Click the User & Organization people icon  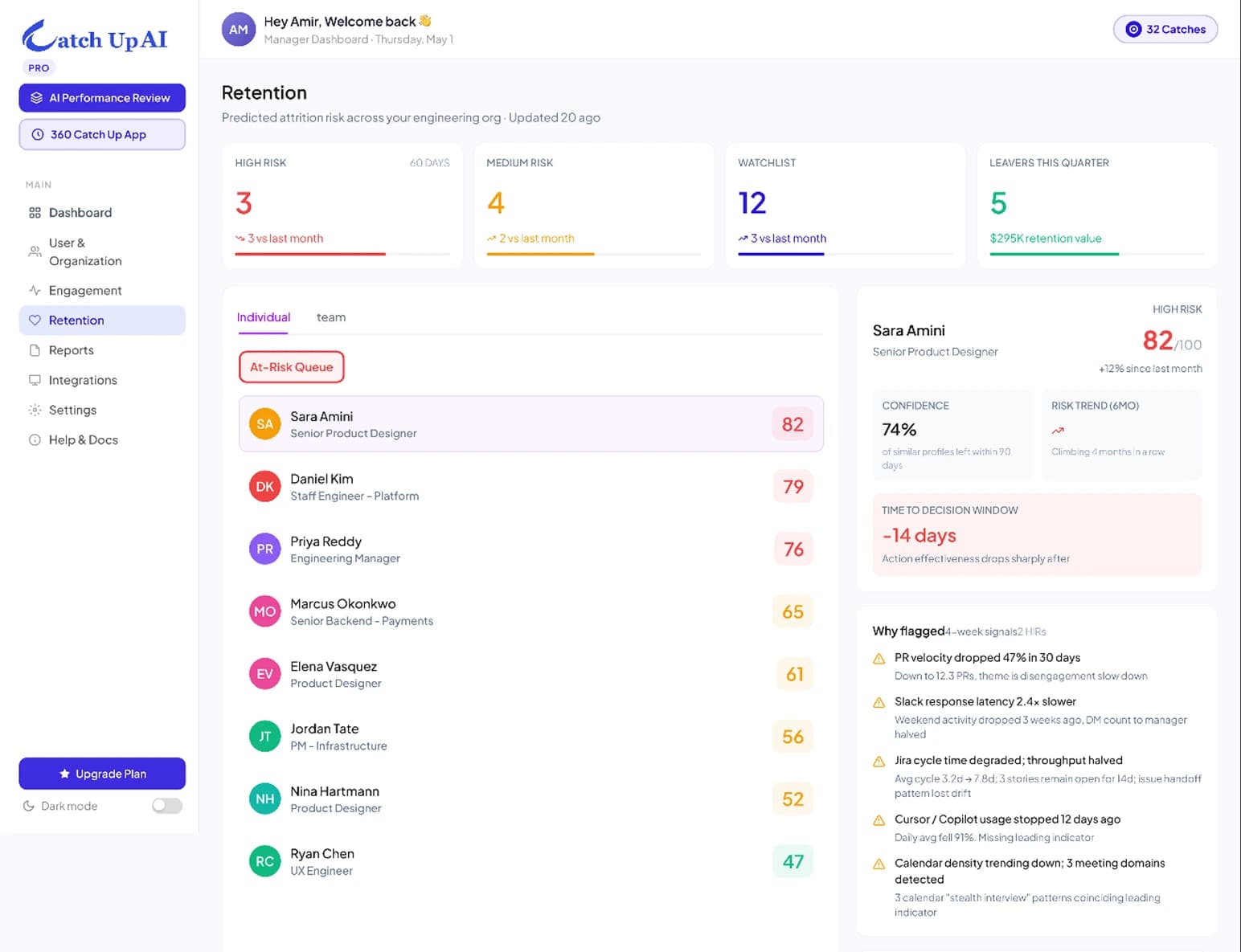[x=35, y=251]
